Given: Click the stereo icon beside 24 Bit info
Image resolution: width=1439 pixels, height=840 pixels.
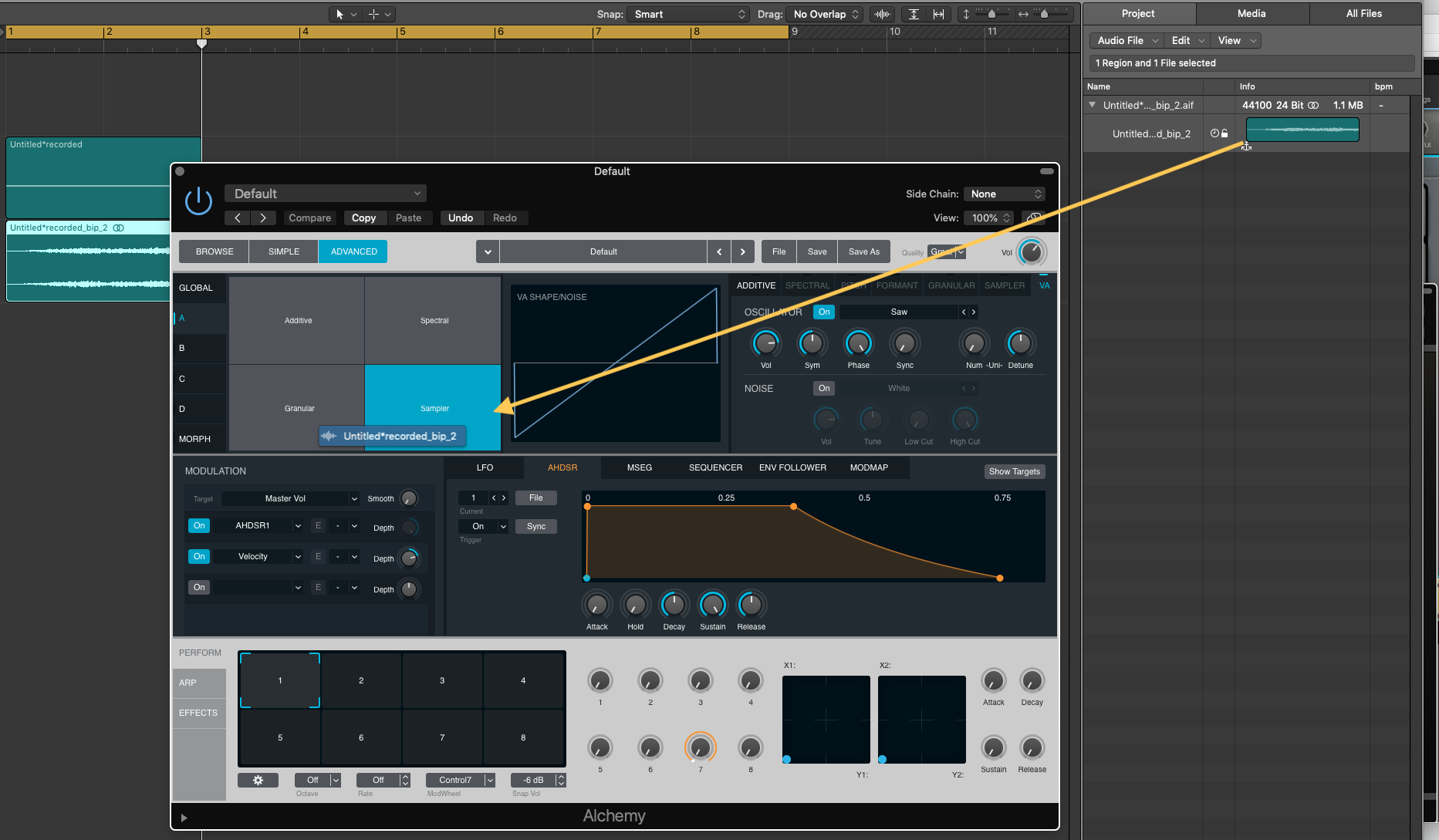Looking at the screenshot, I should 1313,105.
